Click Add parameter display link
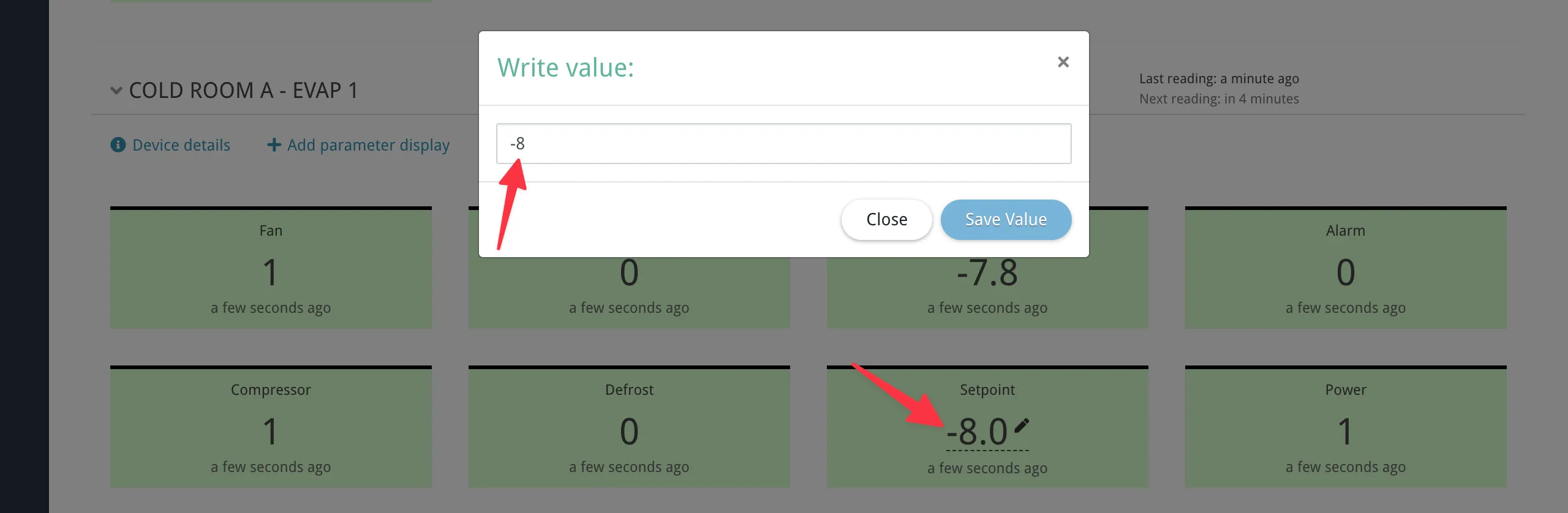This screenshot has height=513, width=1568. click(368, 145)
